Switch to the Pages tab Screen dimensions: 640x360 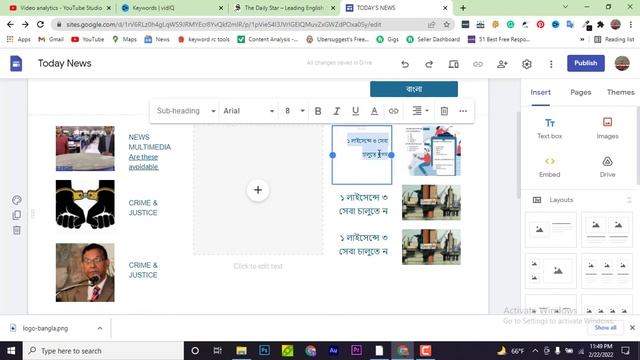580,93
